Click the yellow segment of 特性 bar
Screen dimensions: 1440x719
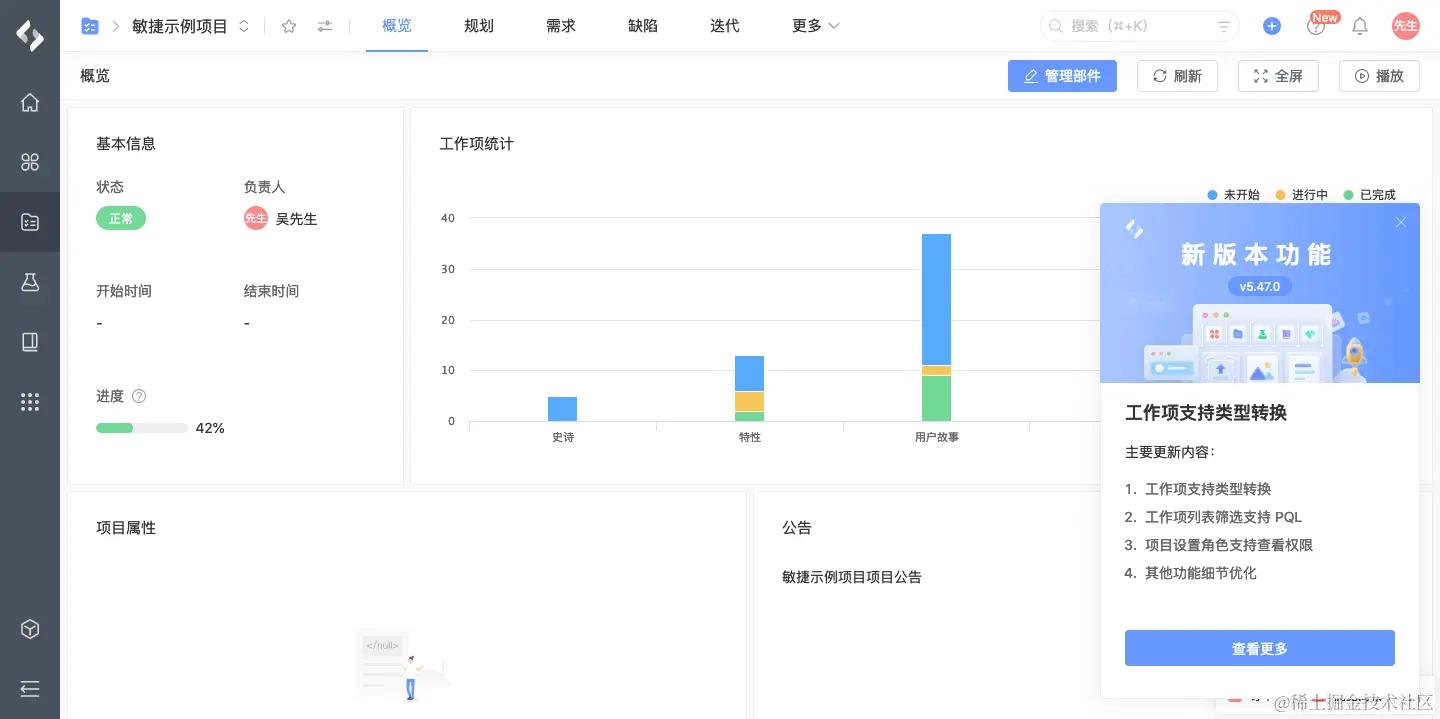pyautogui.click(x=749, y=401)
